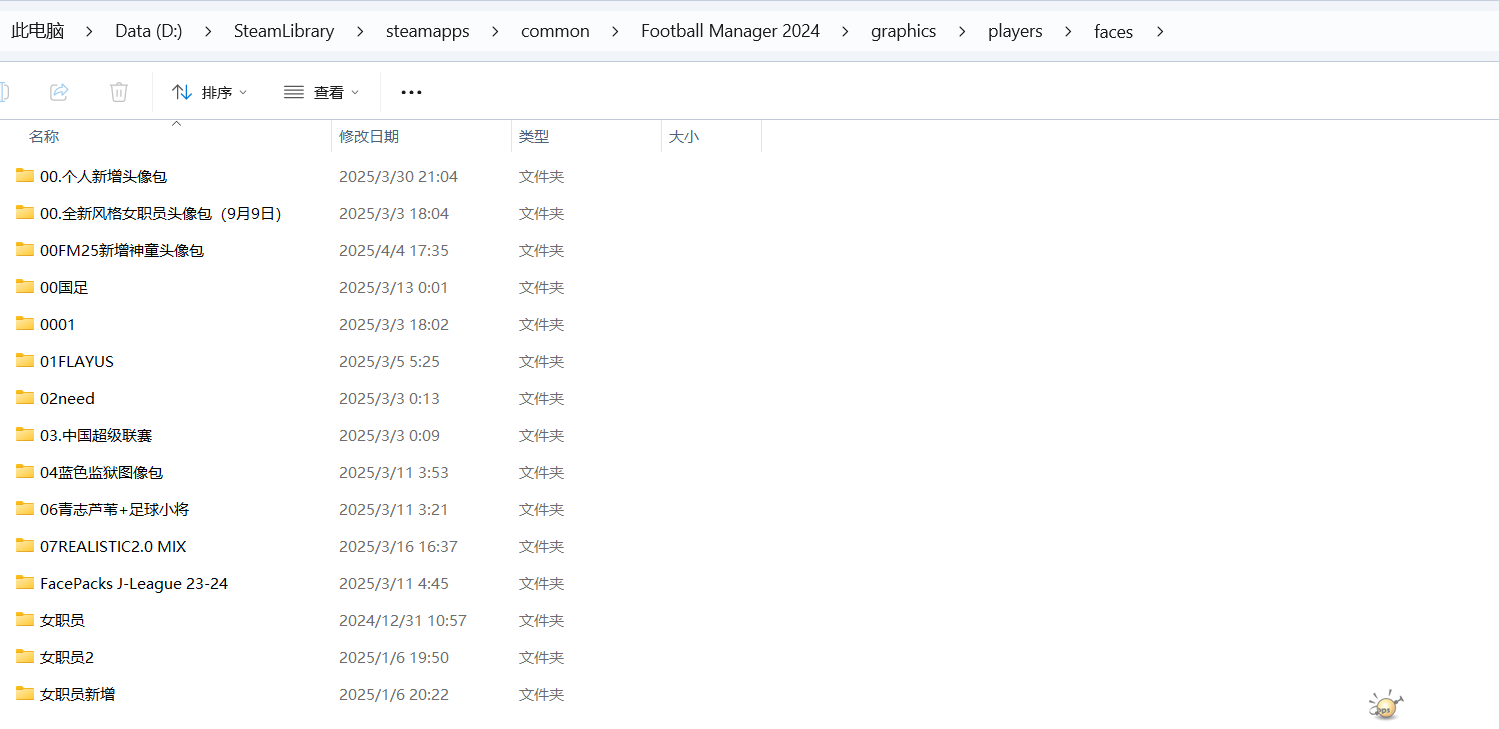Click folder icon of 0001

coord(25,324)
